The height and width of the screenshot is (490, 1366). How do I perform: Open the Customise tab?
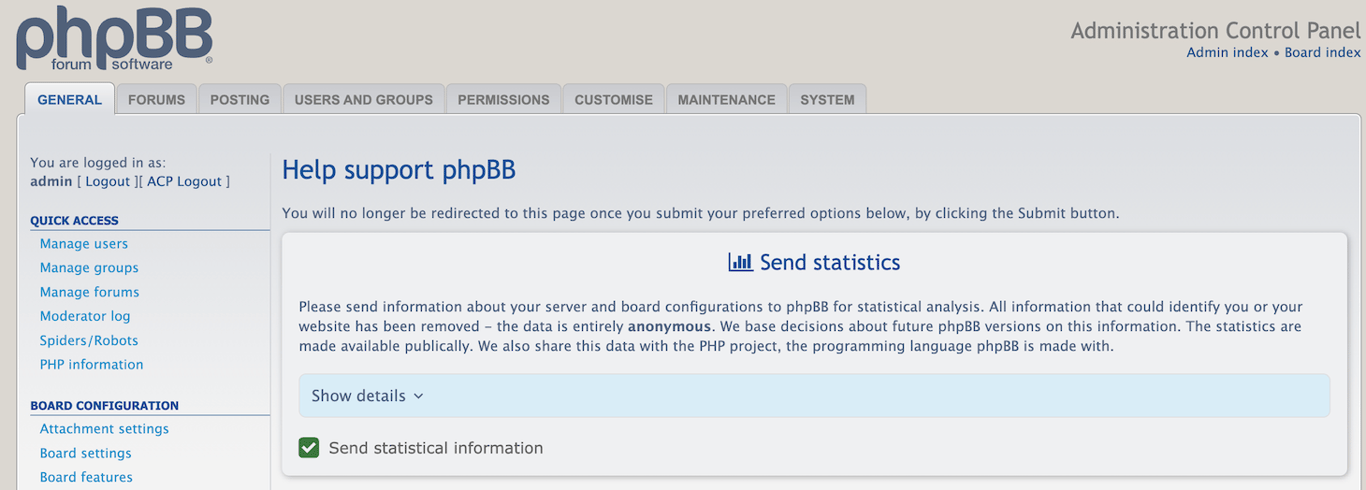614,99
